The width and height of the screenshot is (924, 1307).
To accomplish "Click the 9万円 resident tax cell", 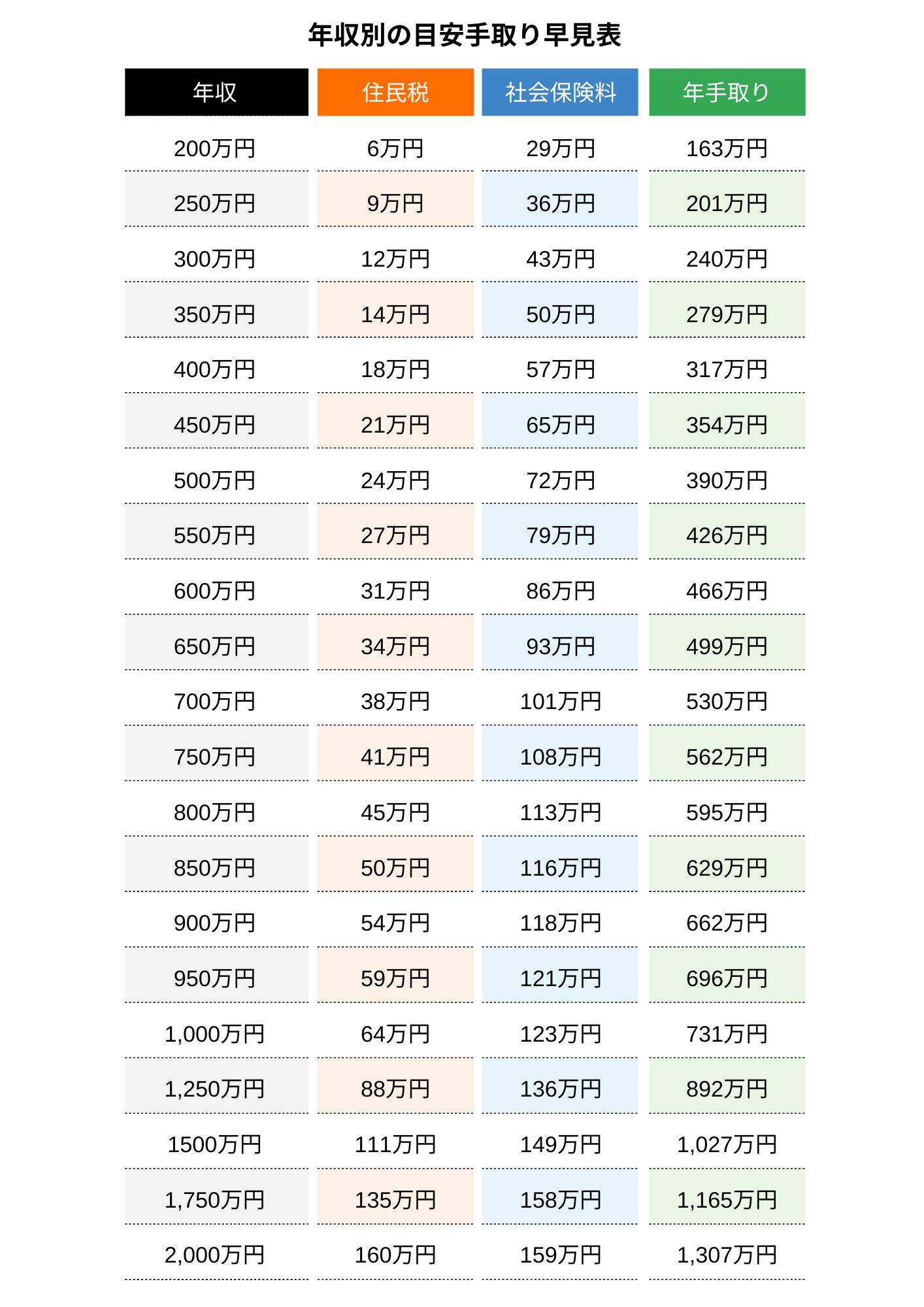I will [x=395, y=204].
